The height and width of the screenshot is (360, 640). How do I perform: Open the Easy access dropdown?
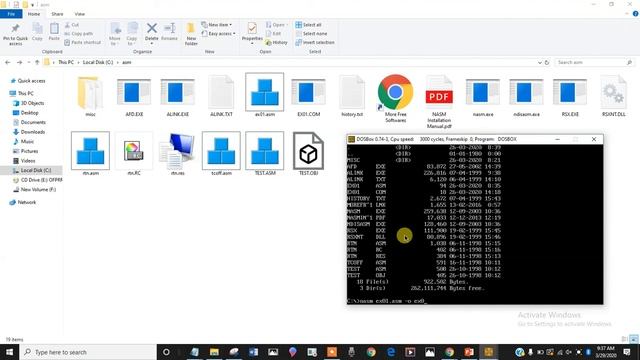click(218, 33)
